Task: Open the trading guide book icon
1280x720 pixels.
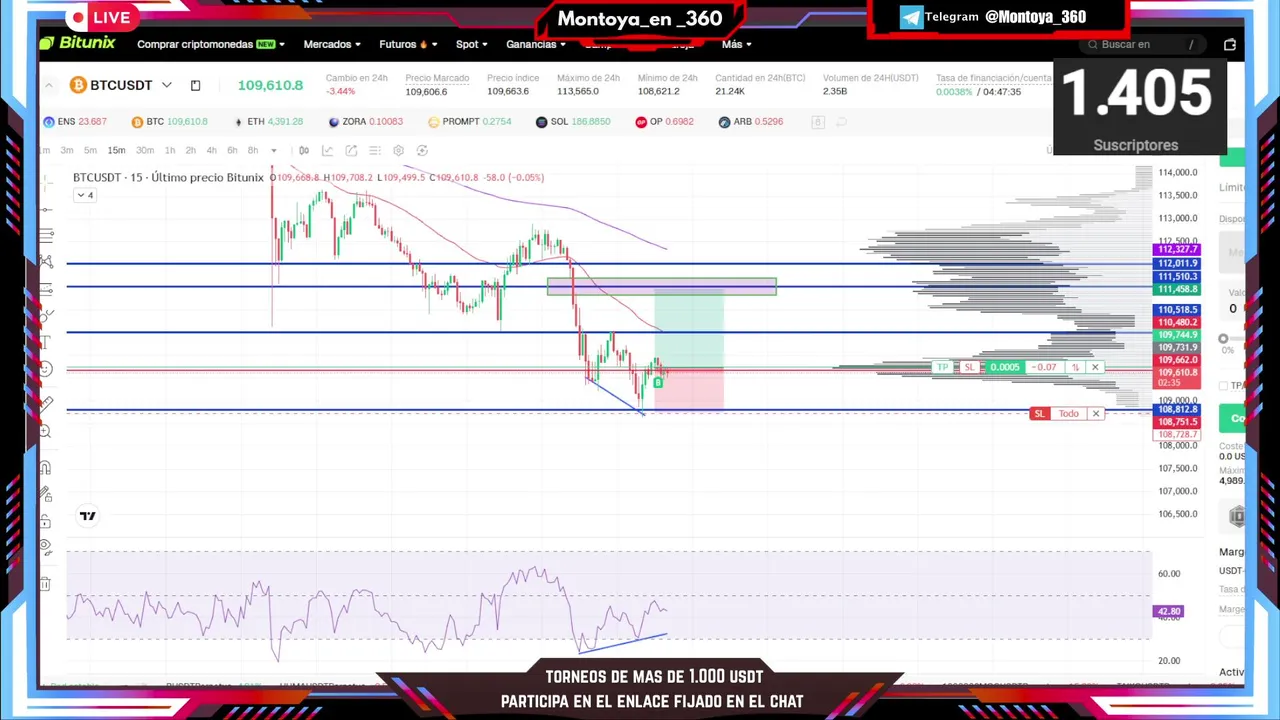Action: pyautogui.click(x=195, y=85)
